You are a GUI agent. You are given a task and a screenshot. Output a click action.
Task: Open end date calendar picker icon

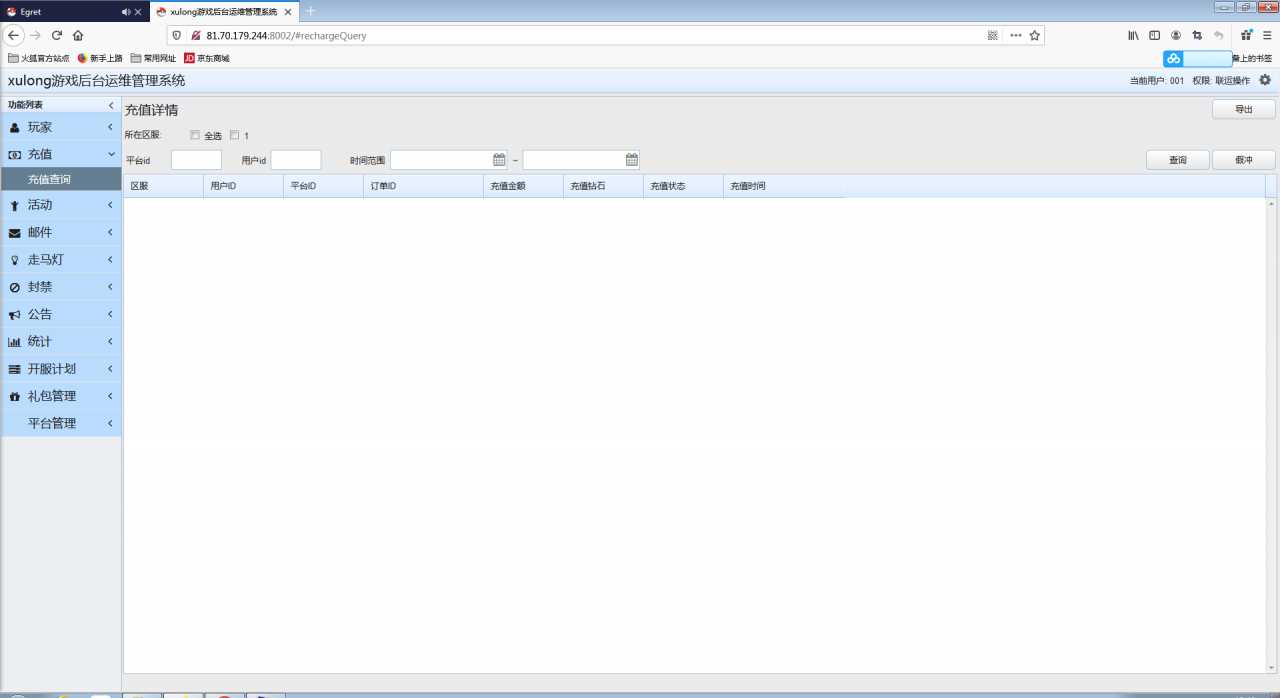[x=632, y=160]
